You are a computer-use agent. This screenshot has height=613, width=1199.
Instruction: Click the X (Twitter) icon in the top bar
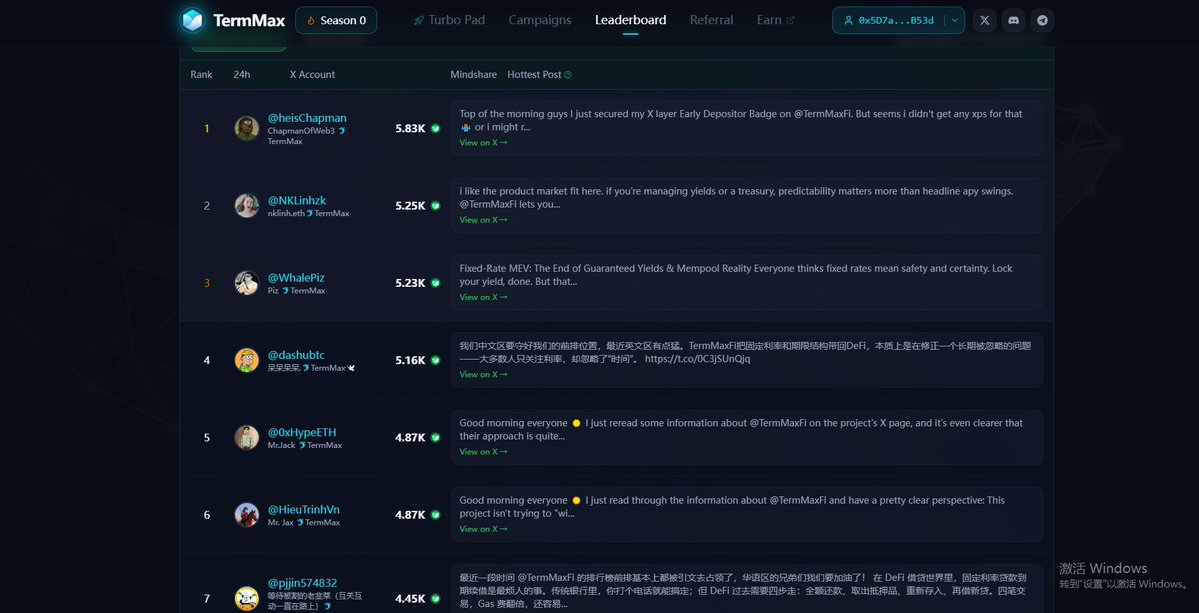[984, 19]
